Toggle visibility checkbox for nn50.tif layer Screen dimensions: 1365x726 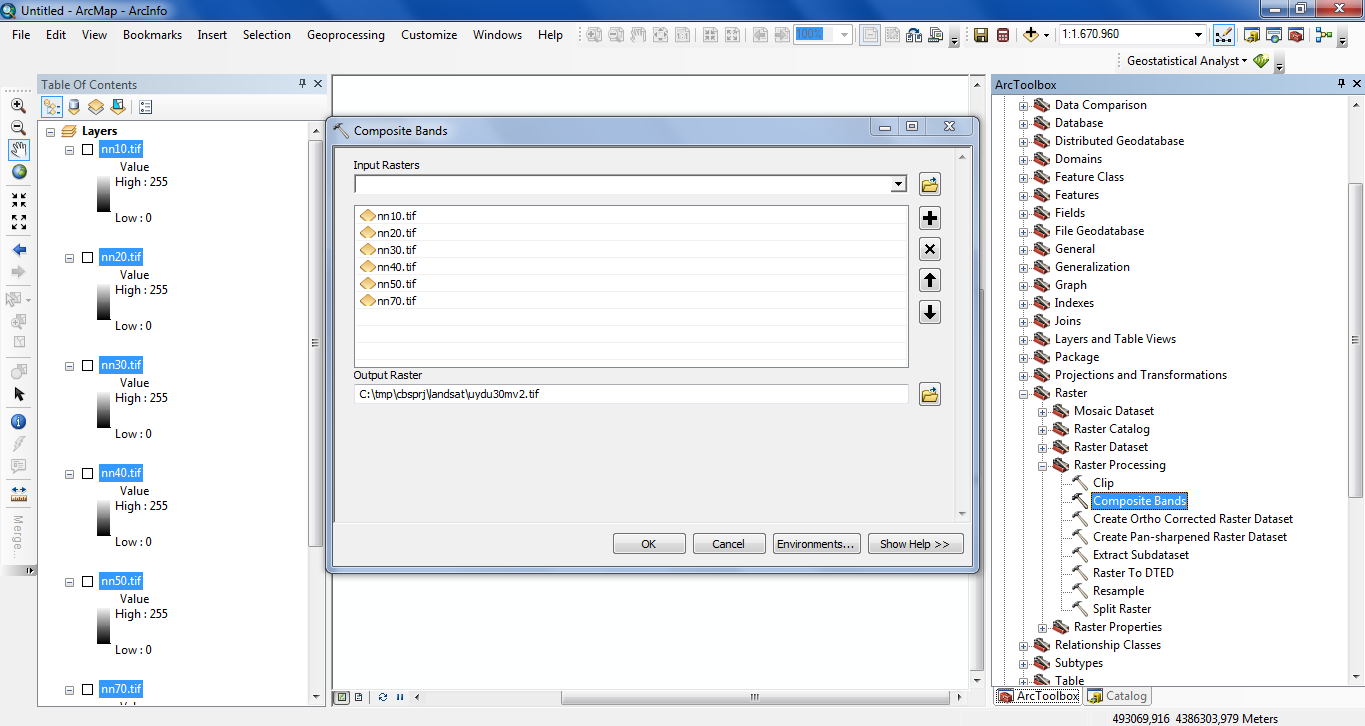pos(87,581)
